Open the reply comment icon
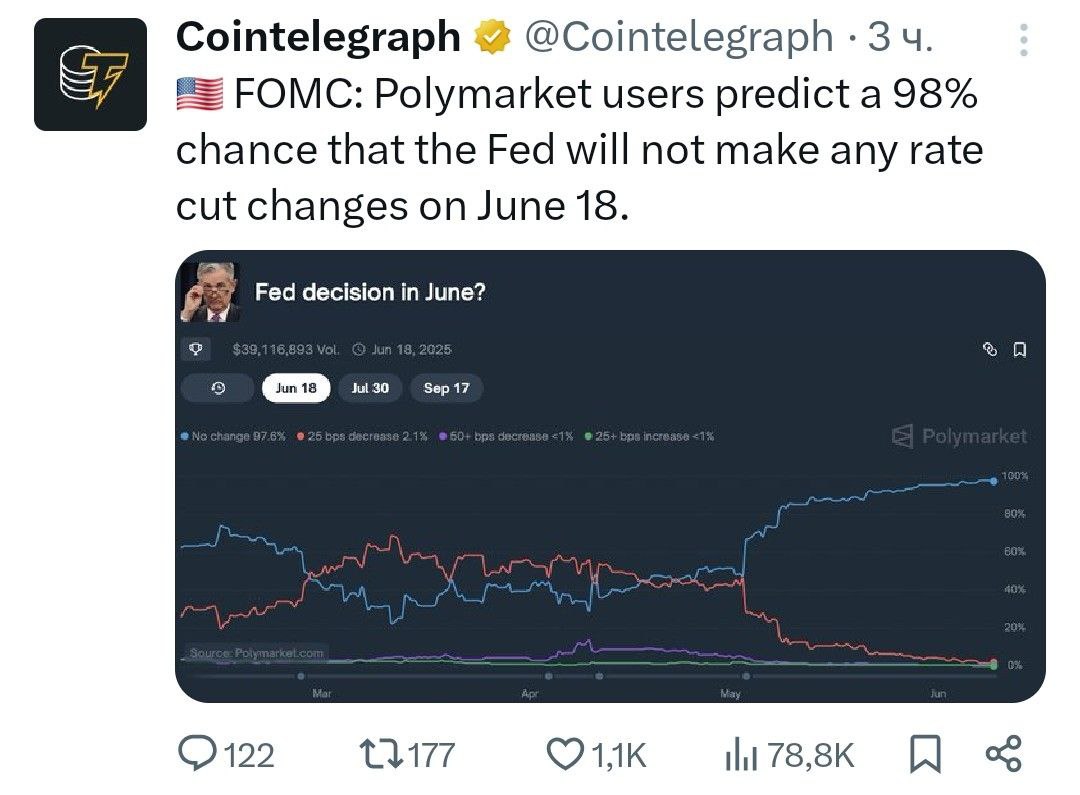The width and height of the screenshot is (1080, 795). (x=197, y=754)
